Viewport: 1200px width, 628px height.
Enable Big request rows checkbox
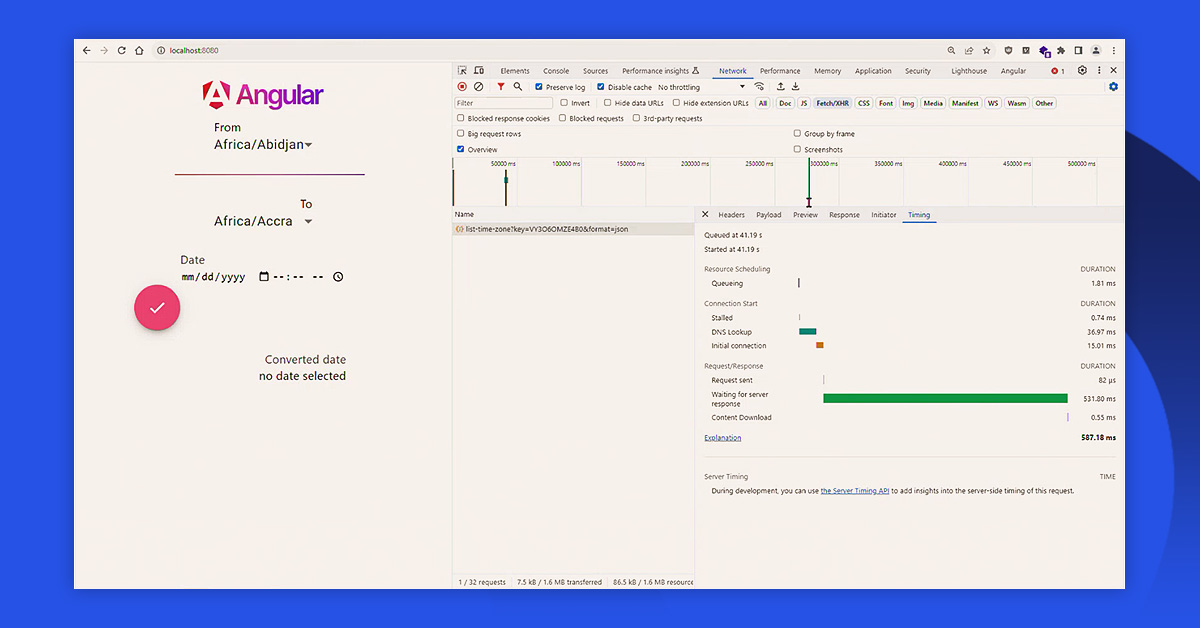click(x=461, y=134)
